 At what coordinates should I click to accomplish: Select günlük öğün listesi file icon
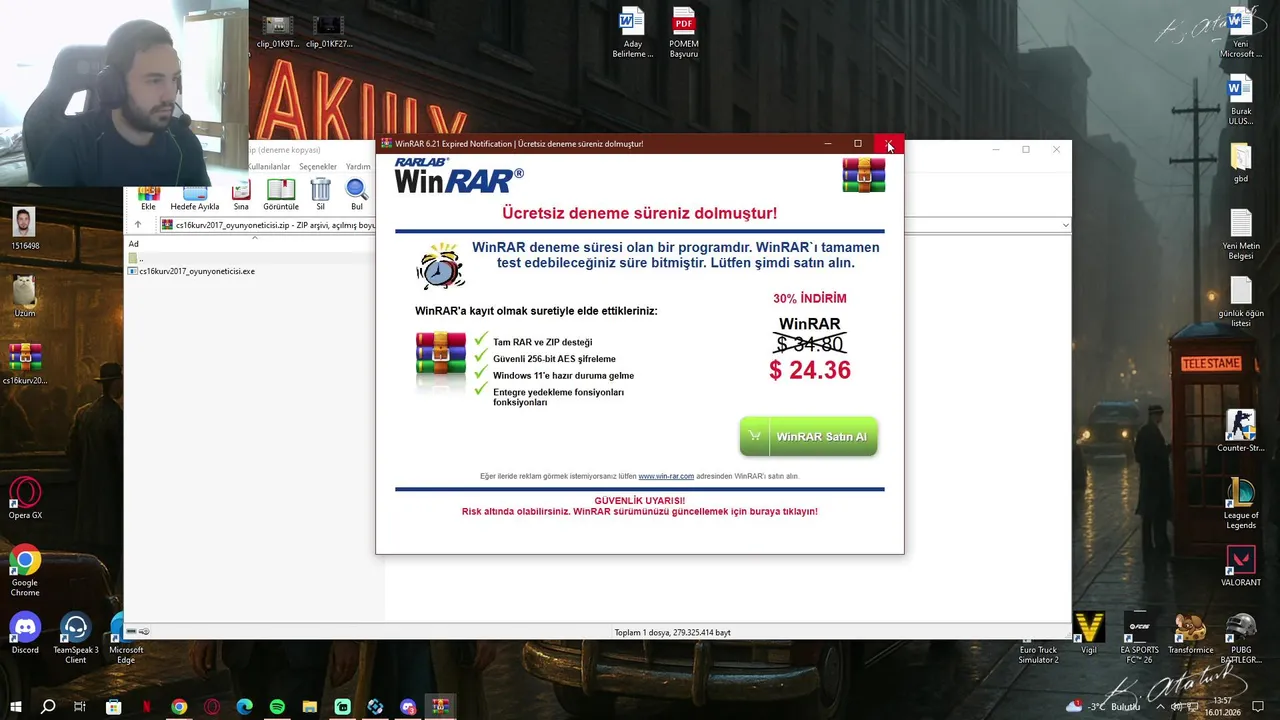pos(1241,303)
